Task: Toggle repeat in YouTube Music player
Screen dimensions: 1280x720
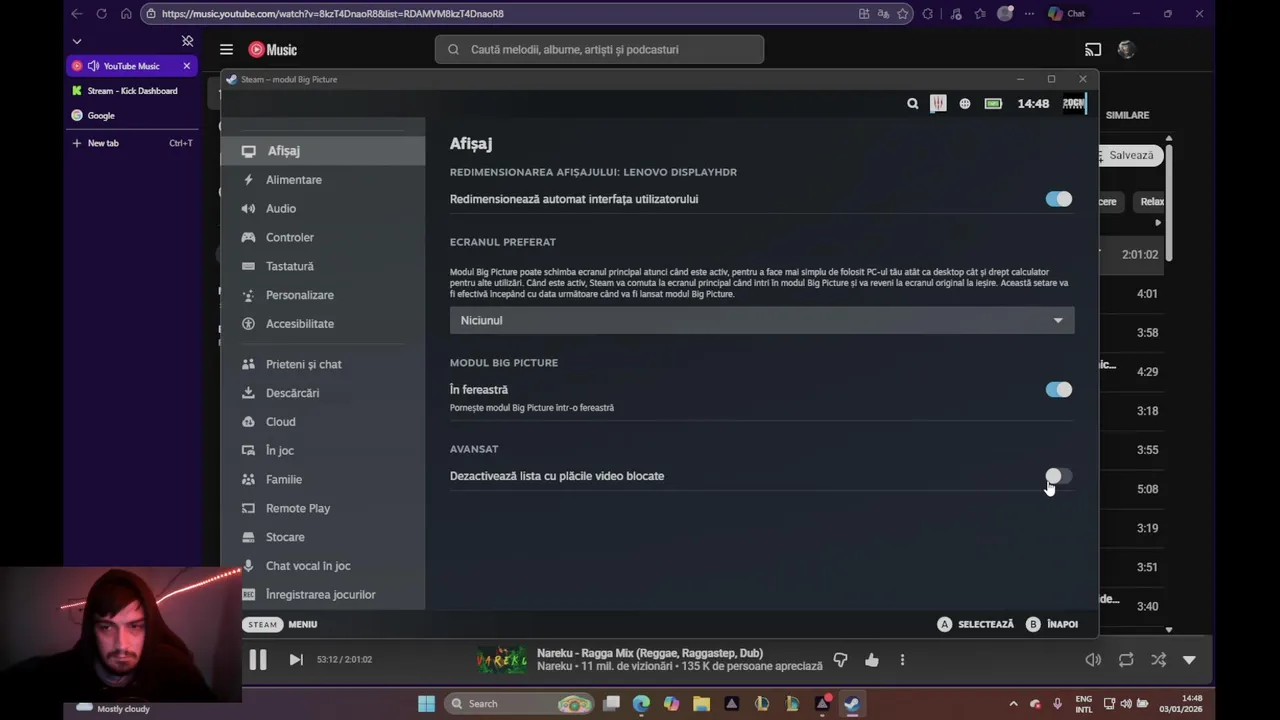Action: 1126,660
